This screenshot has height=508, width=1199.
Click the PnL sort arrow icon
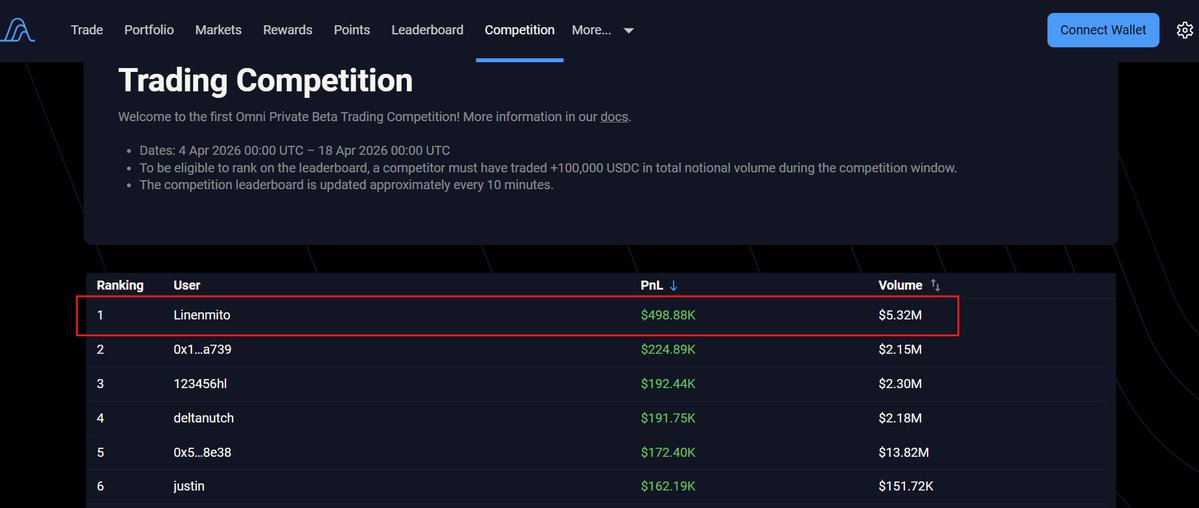click(674, 286)
